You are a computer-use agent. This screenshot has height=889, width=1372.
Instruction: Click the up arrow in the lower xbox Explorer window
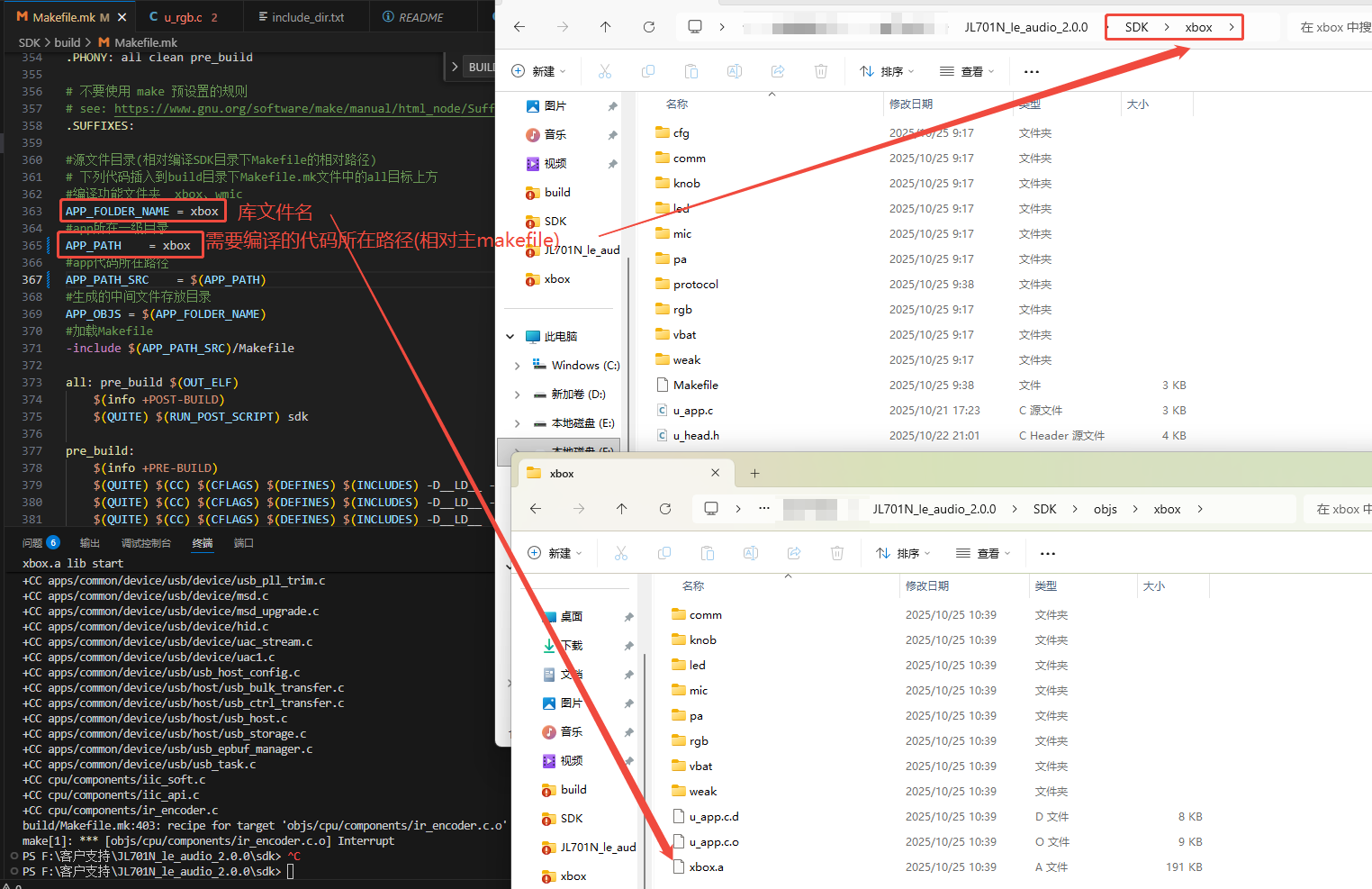click(x=622, y=509)
